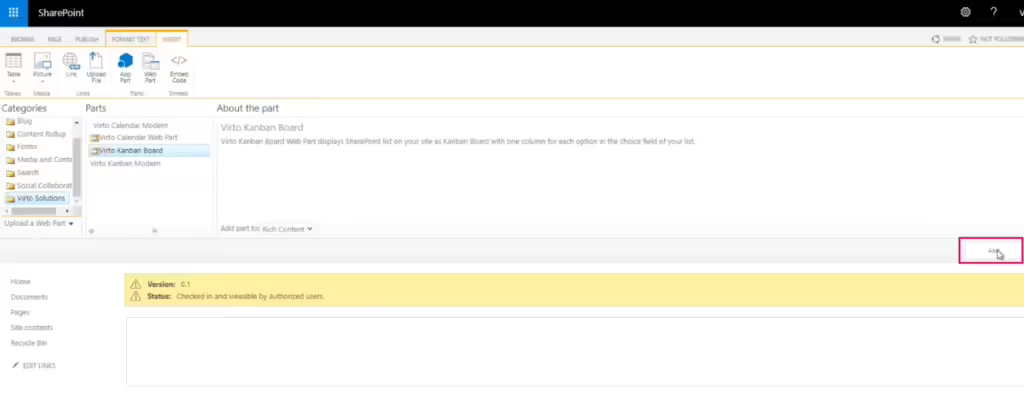Select the Forms category folder

tap(22, 147)
